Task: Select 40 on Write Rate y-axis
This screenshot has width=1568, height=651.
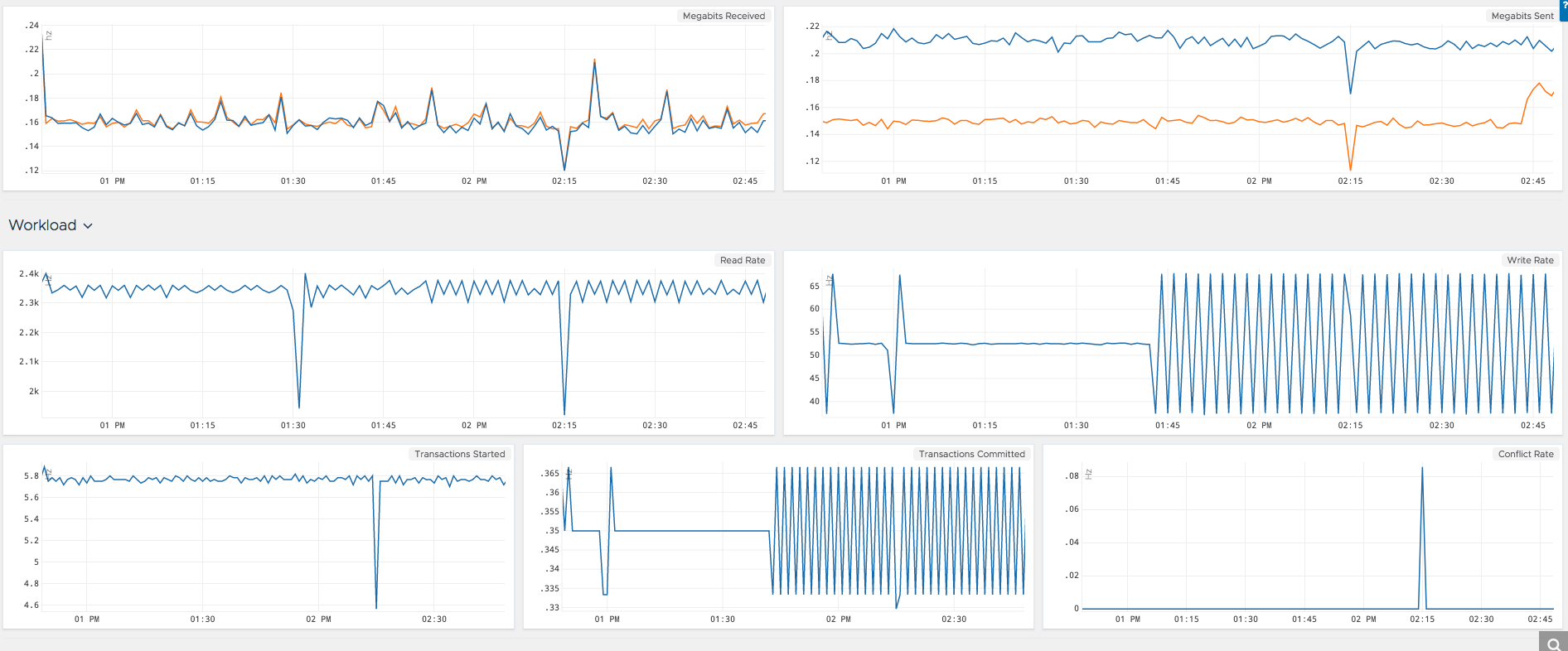Action: (815, 401)
